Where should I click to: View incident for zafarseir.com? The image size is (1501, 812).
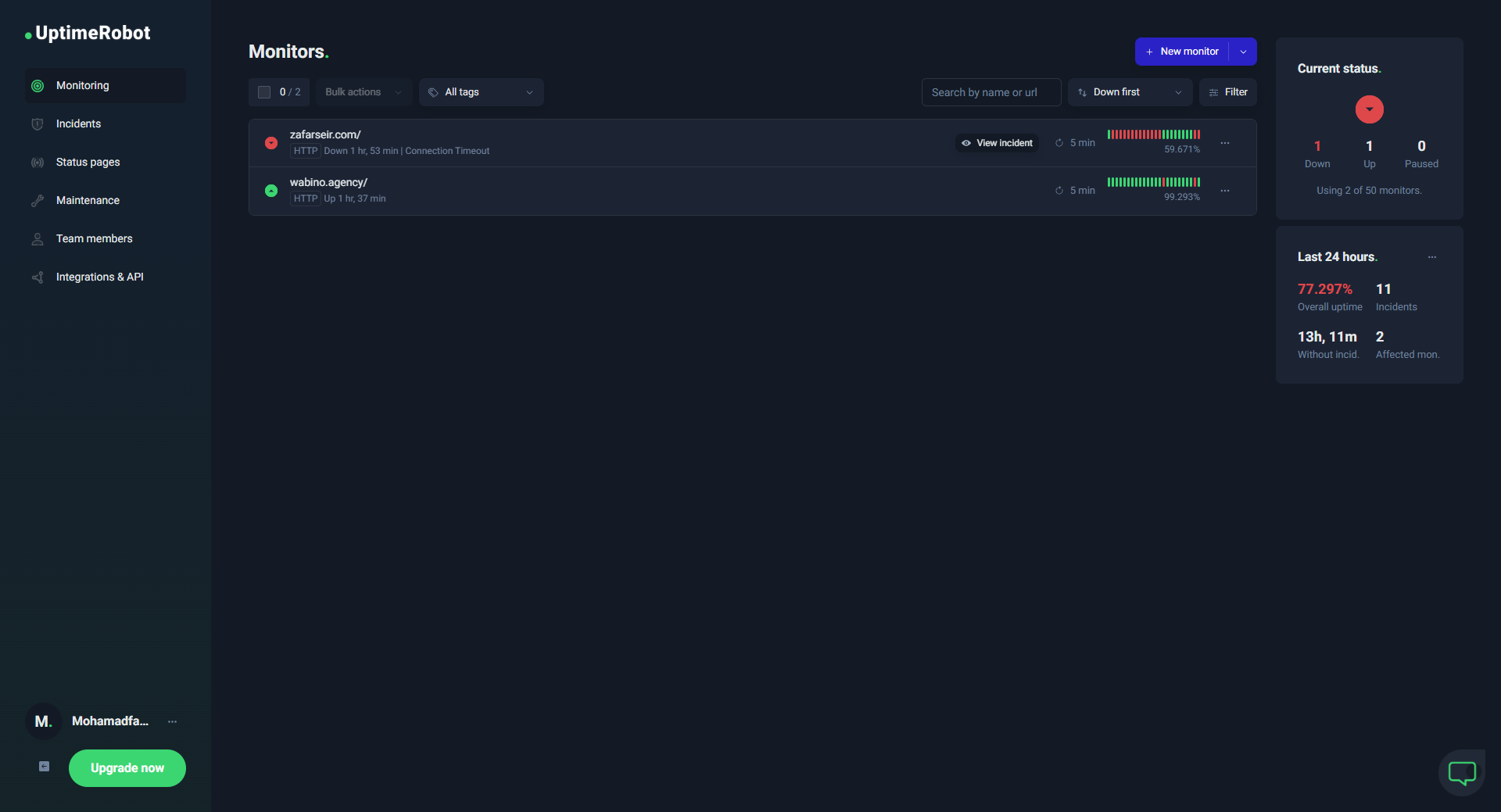coord(998,143)
